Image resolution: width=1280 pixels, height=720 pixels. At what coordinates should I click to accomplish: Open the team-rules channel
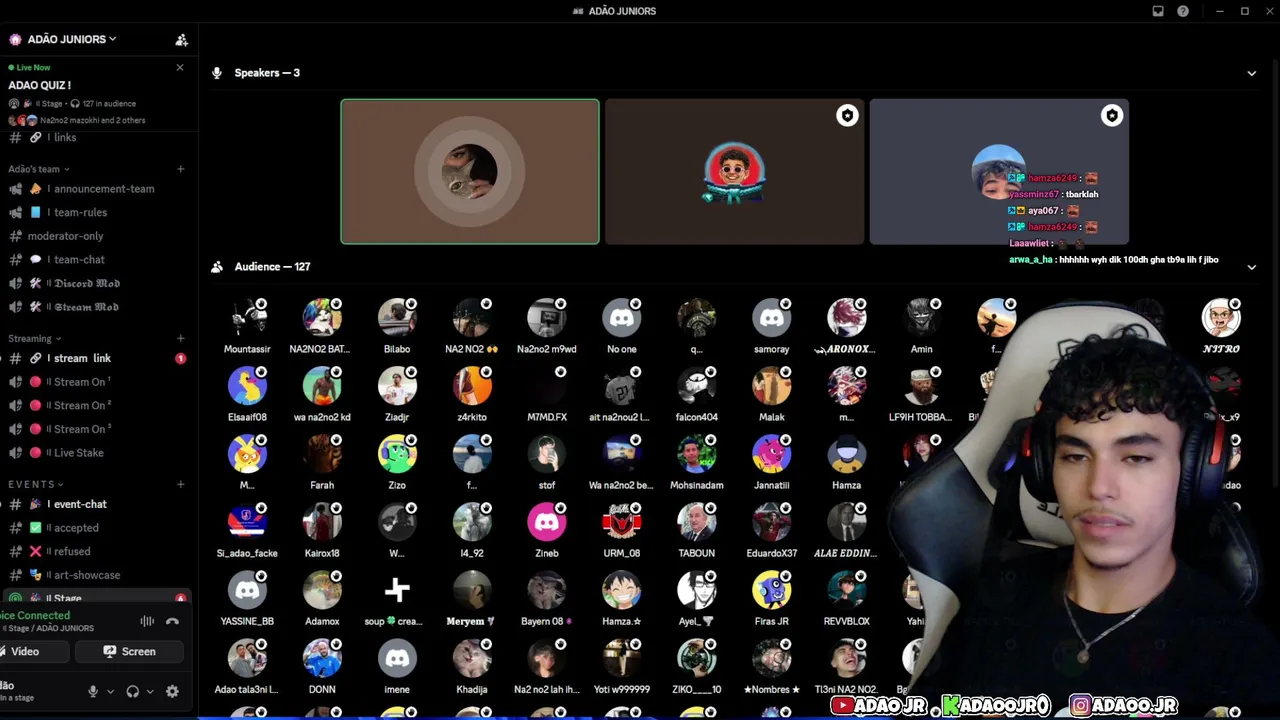tap(96, 212)
